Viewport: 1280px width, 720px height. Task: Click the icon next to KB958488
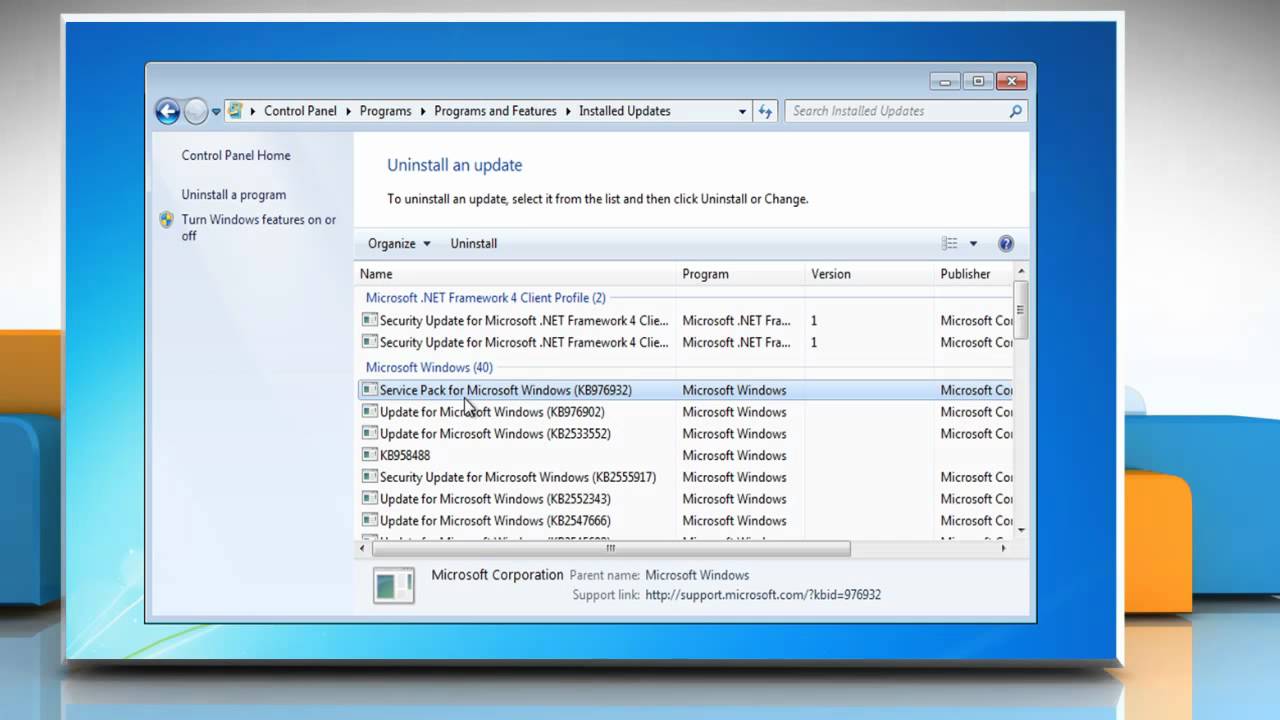(369, 455)
